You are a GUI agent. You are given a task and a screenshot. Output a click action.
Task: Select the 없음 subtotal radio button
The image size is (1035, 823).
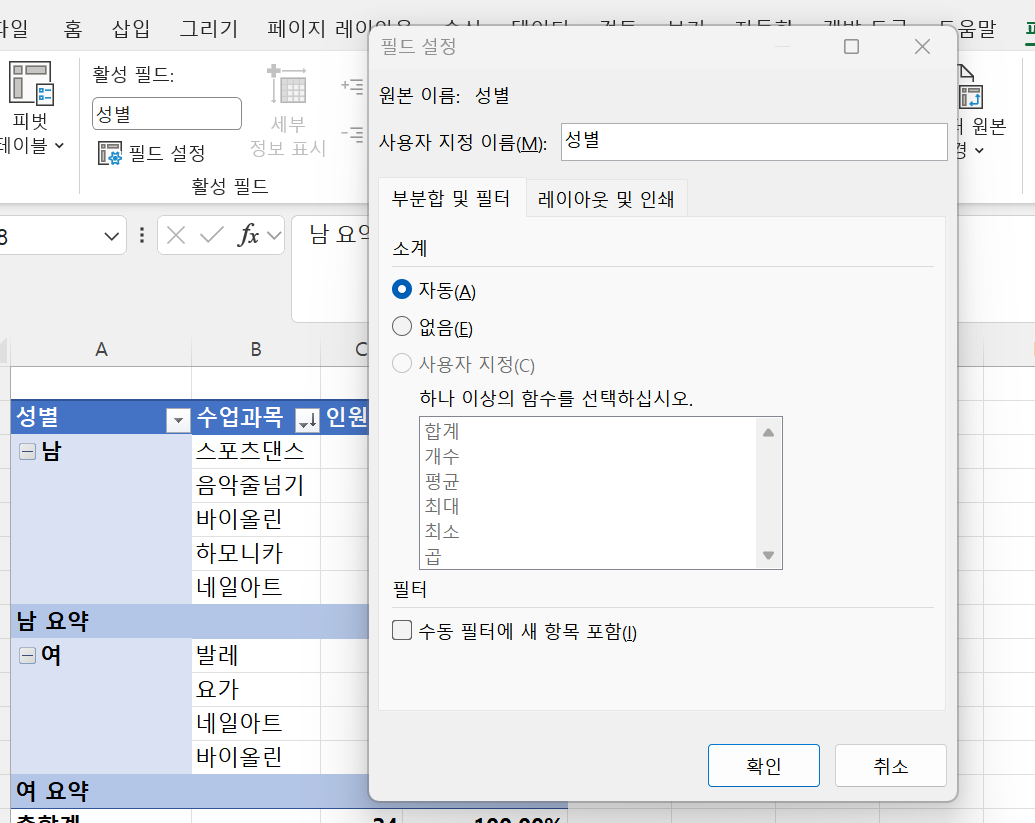coord(402,326)
